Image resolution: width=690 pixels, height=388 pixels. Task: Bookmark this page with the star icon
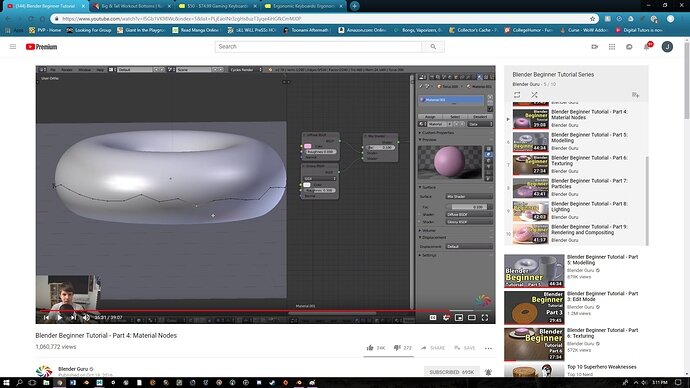(592, 19)
